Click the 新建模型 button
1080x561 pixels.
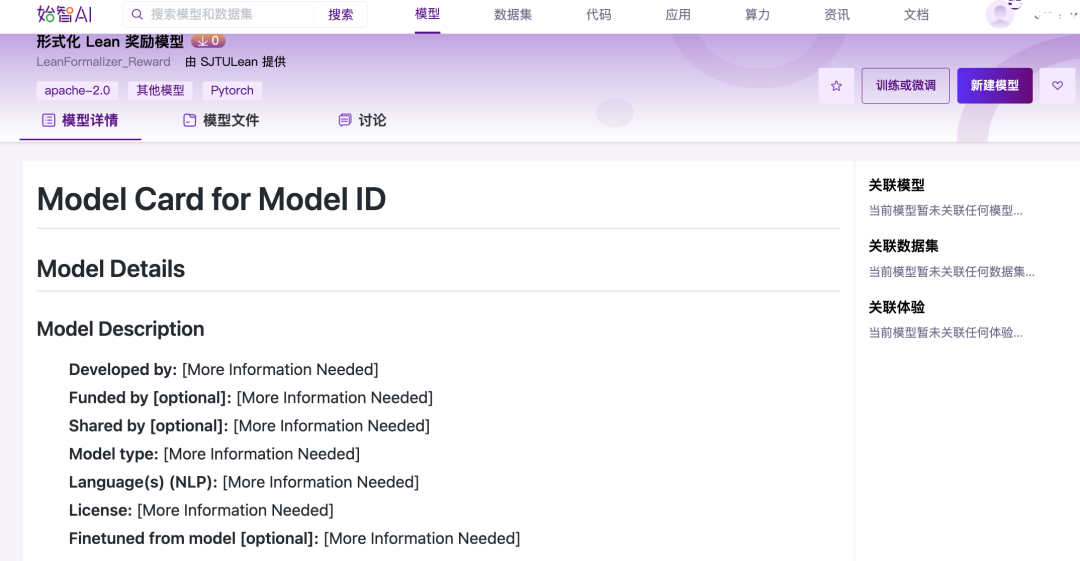pos(994,85)
